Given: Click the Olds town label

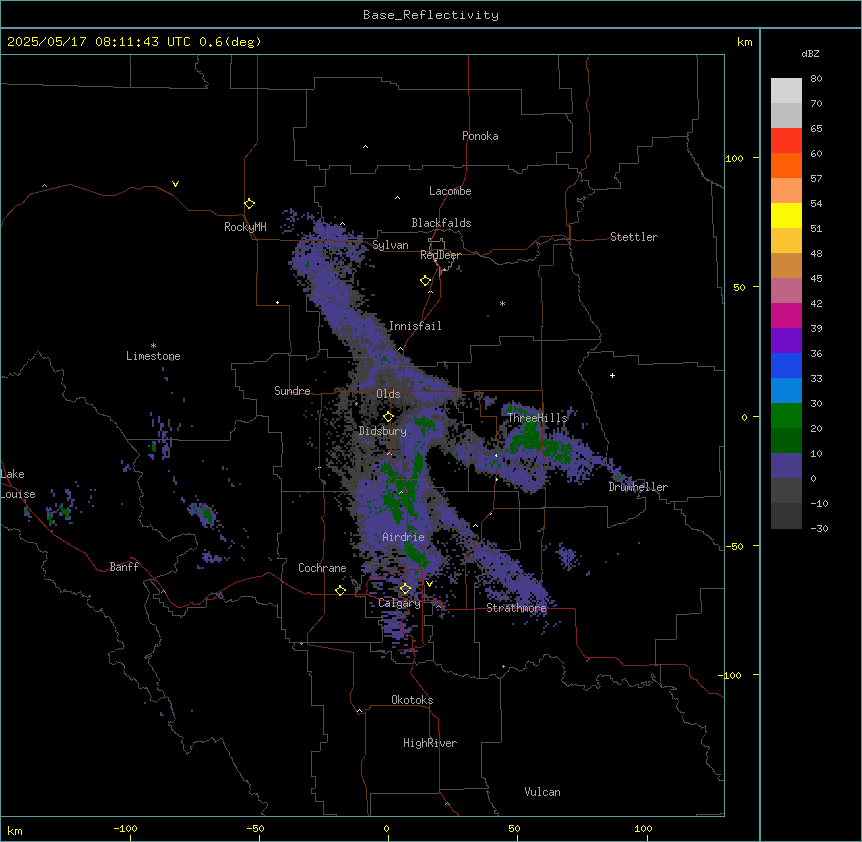Looking at the screenshot, I should coord(388,394).
